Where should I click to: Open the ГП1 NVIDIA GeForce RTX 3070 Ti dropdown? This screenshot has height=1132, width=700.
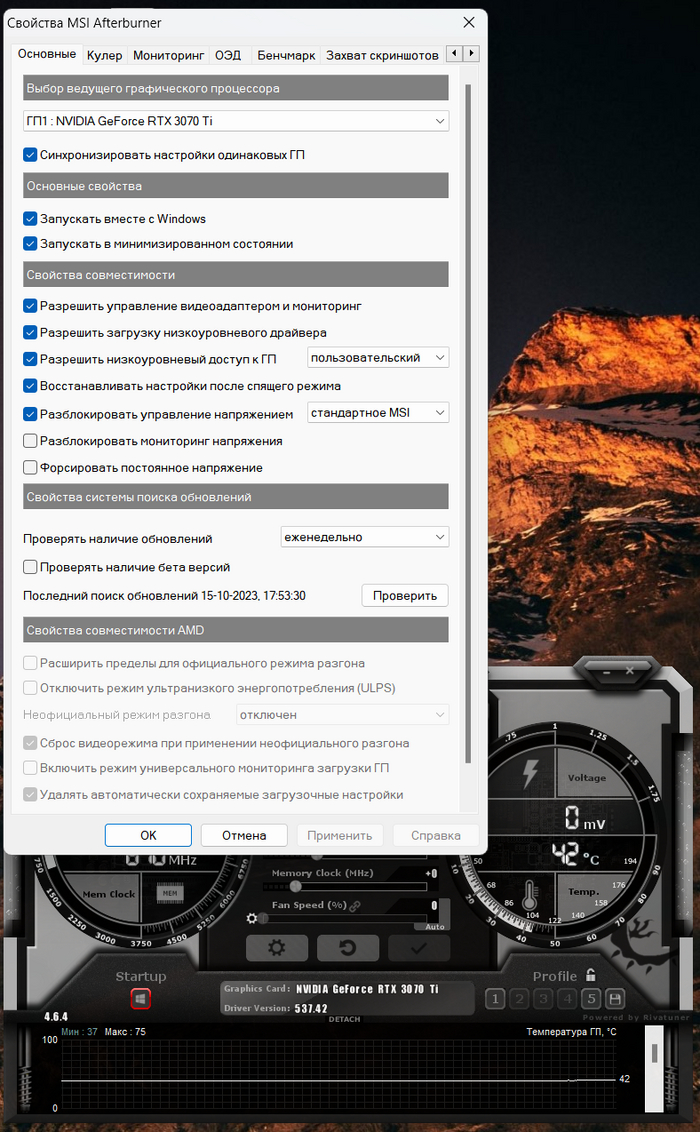click(236, 121)
